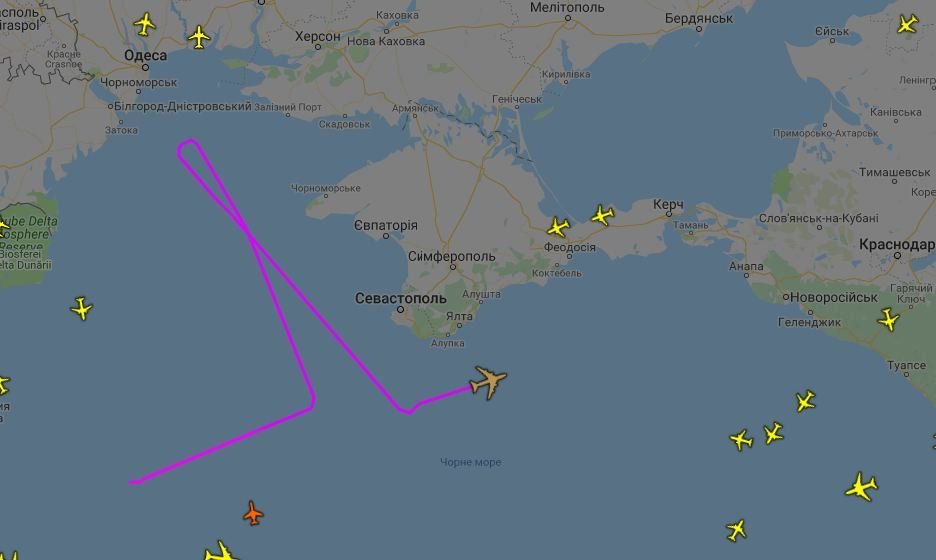This screenshot has width=936, height=560.
Task: Click the Краснодар city label
Action: 897,244
